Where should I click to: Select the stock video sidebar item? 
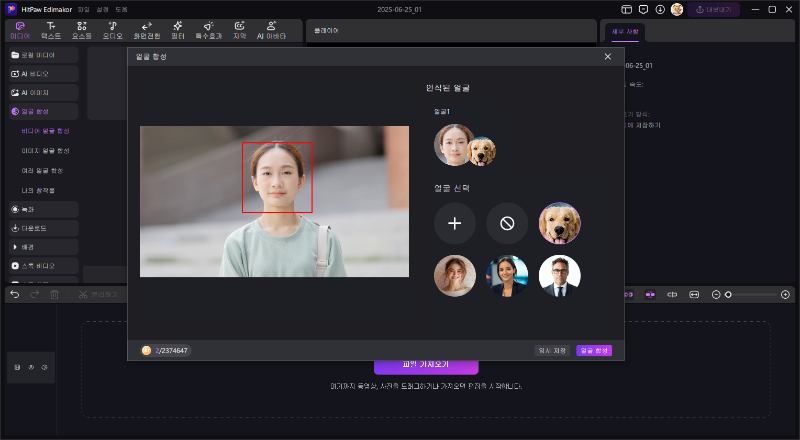click(x=43, y=266)
